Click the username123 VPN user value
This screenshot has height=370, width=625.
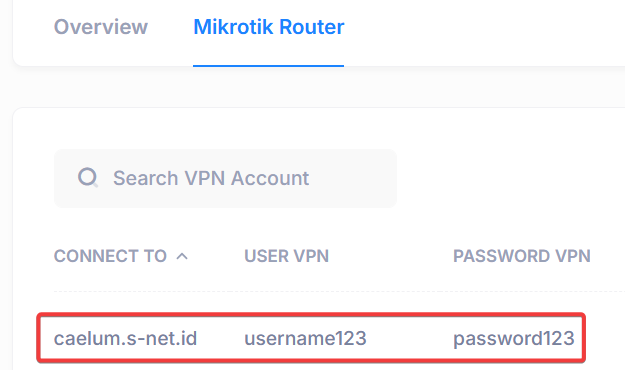(x=305, y=339)
